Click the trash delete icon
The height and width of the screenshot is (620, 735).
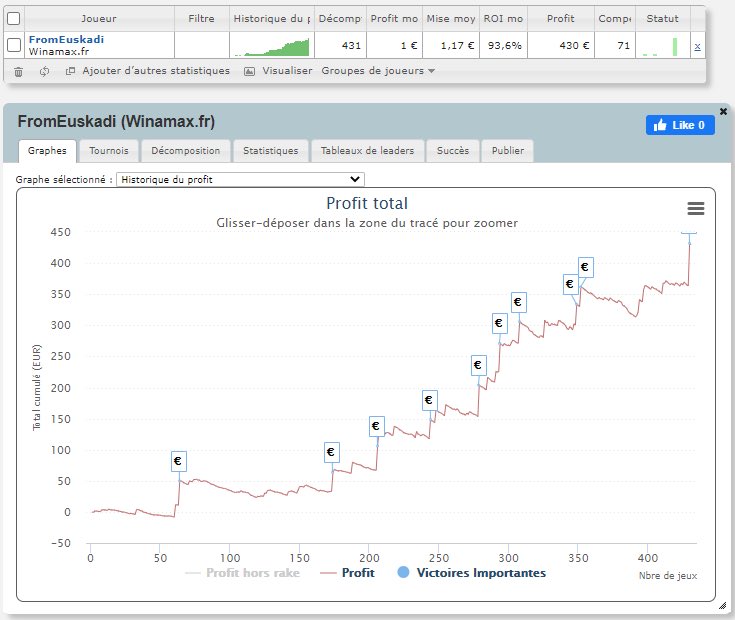pyautogui.click(x=18, y=71)
